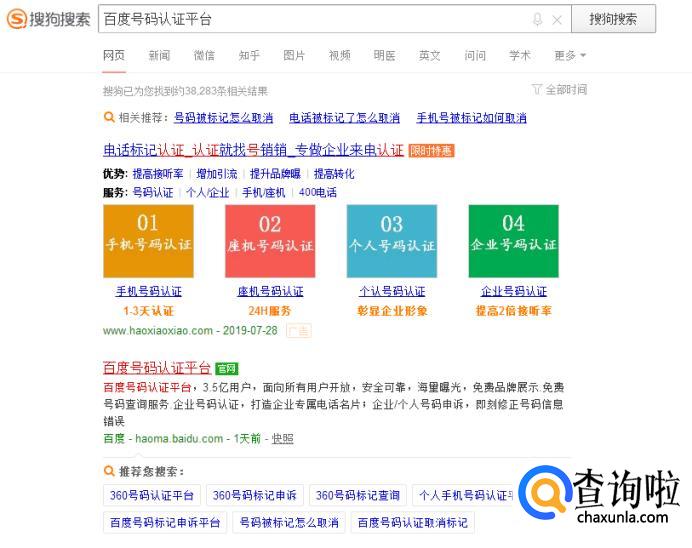Viewport: 692px width, 548px height.
Task: Click the 座机号码认证 link under tile 02
Action: coord(270,291)
